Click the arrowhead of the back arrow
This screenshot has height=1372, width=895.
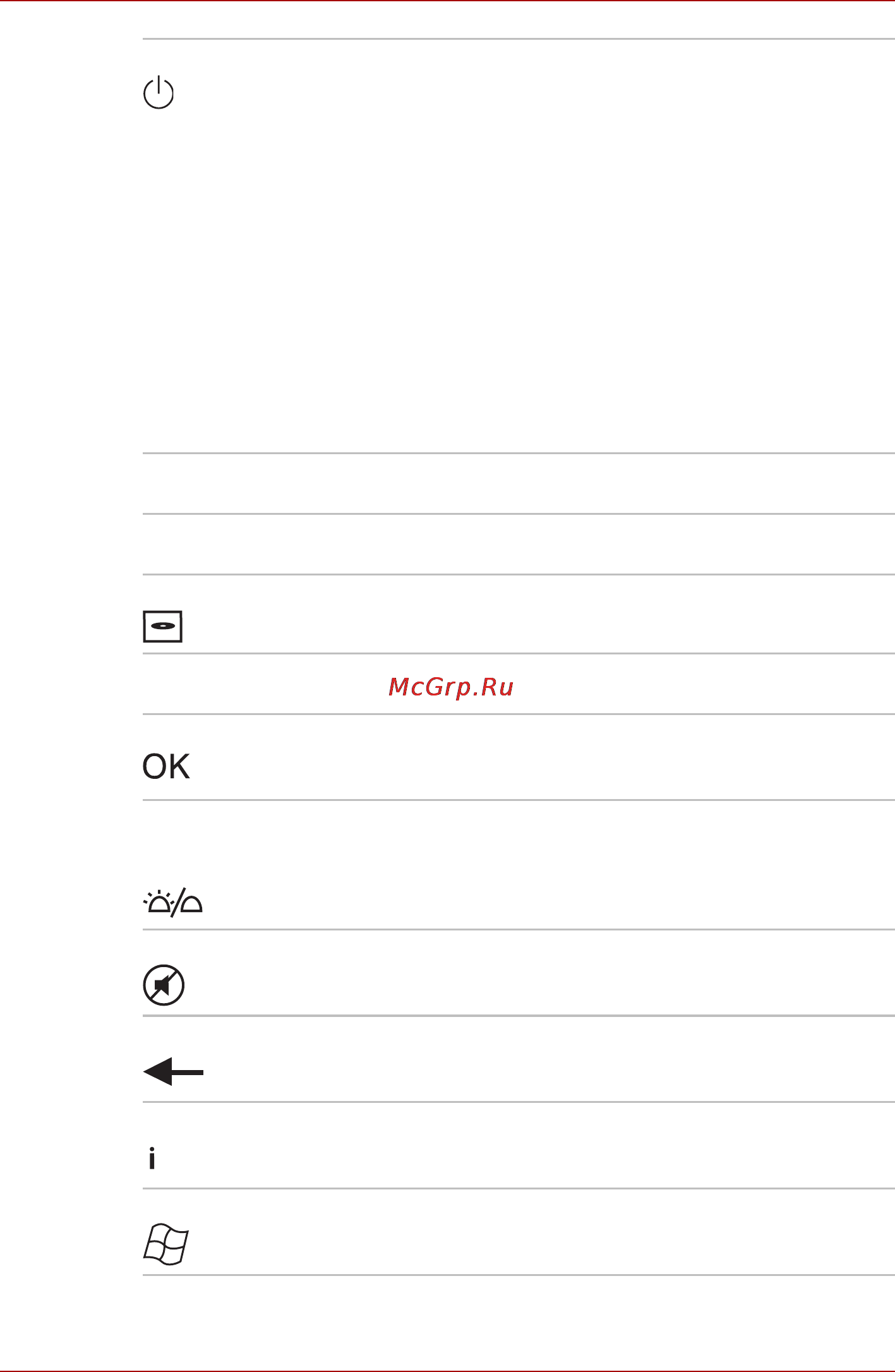(158, 1072)
